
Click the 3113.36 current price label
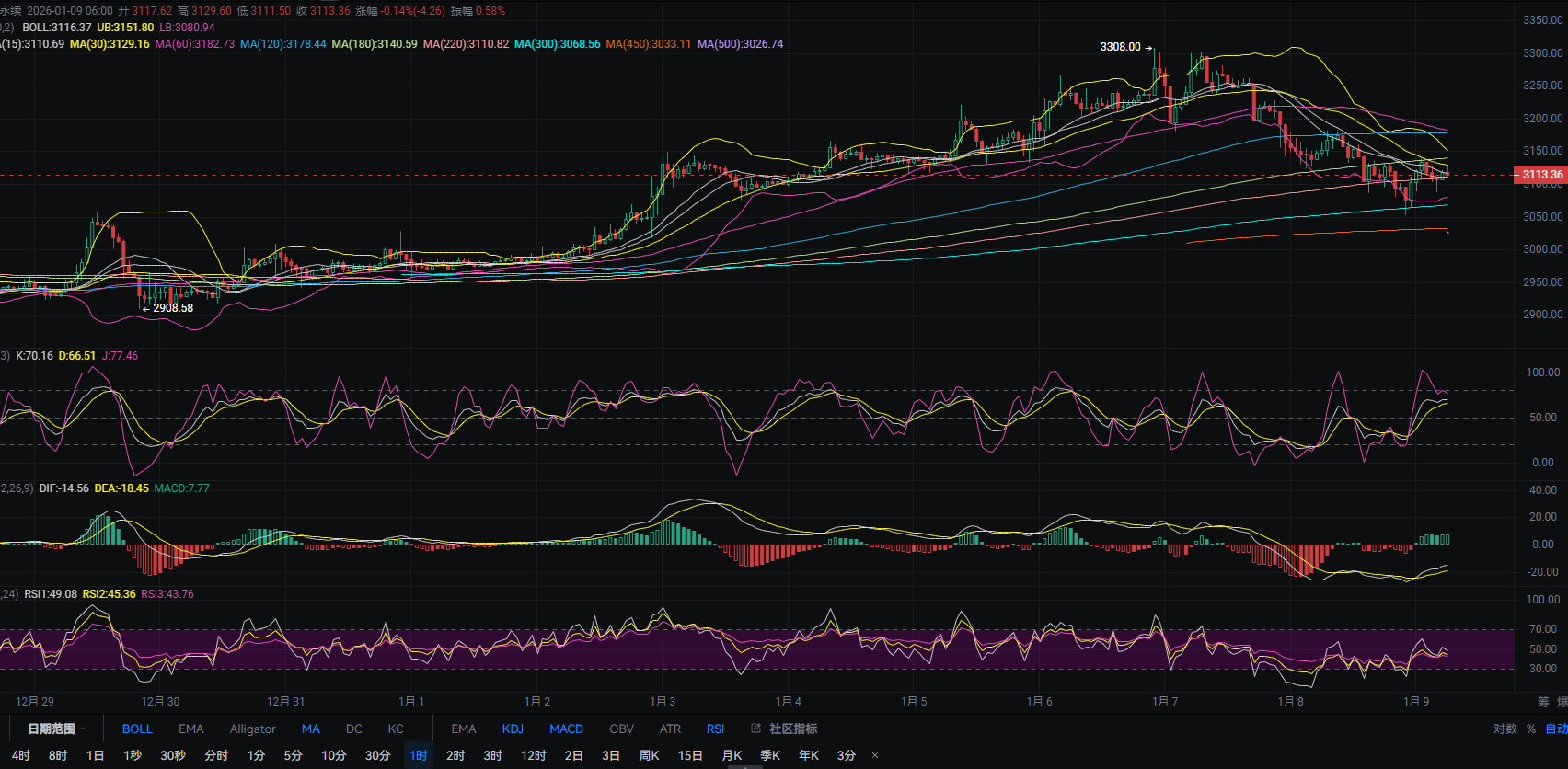pos(1541,175)
